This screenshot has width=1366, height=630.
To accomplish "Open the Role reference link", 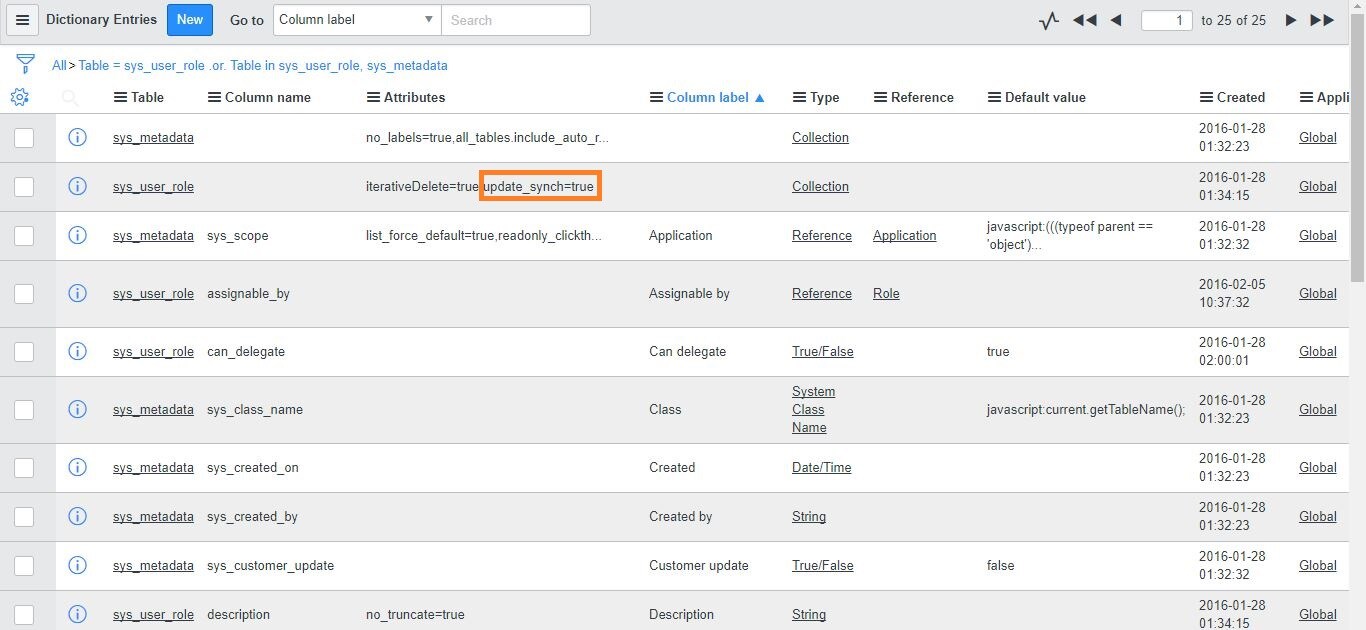I will pos(886,293).
